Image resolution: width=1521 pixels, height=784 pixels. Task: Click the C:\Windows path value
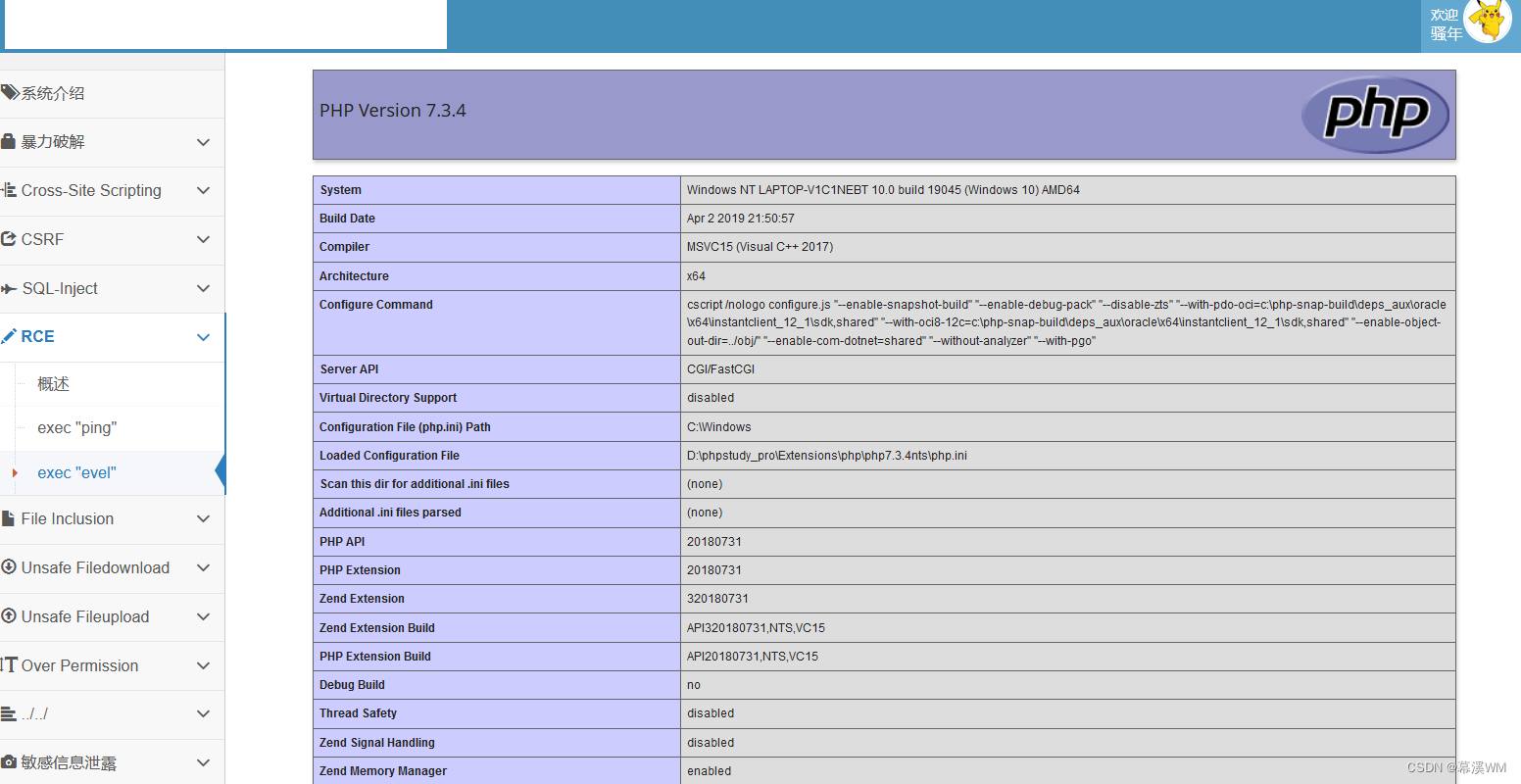coord(718,427)
